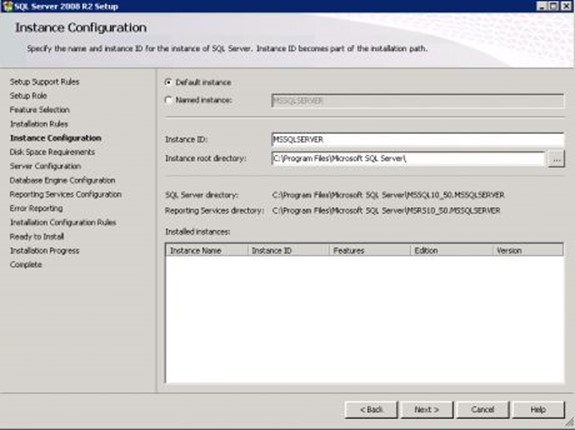Click the Version column header
575x430 pixels.
coord(528,250)
